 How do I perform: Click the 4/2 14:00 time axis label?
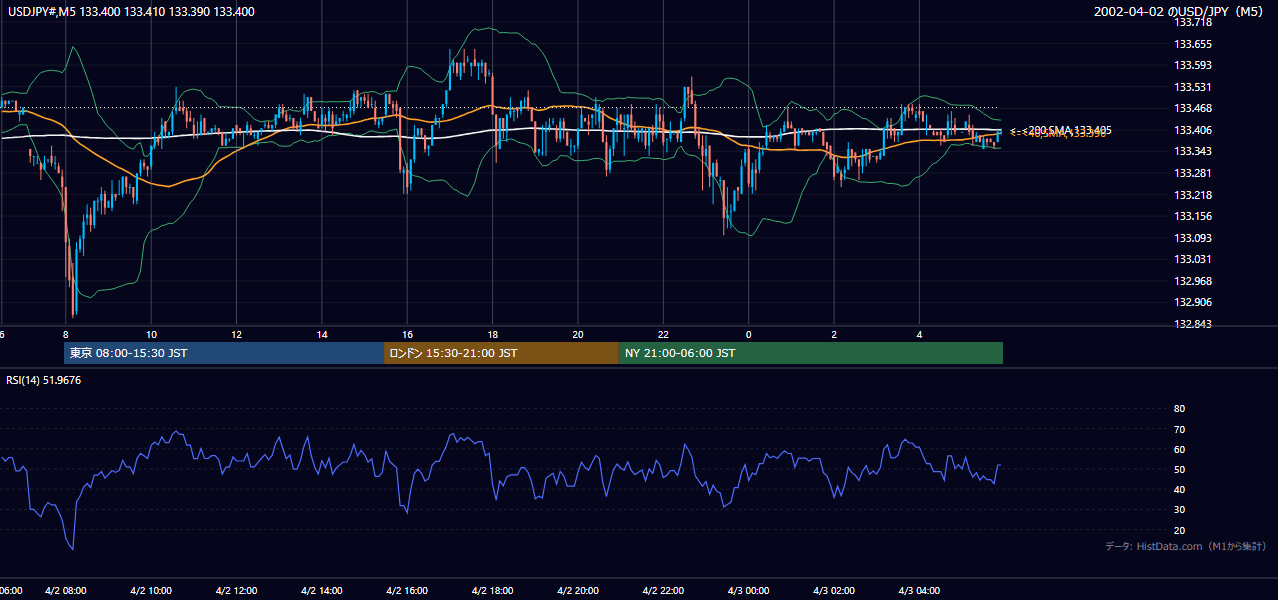click(x=322, y=590)
